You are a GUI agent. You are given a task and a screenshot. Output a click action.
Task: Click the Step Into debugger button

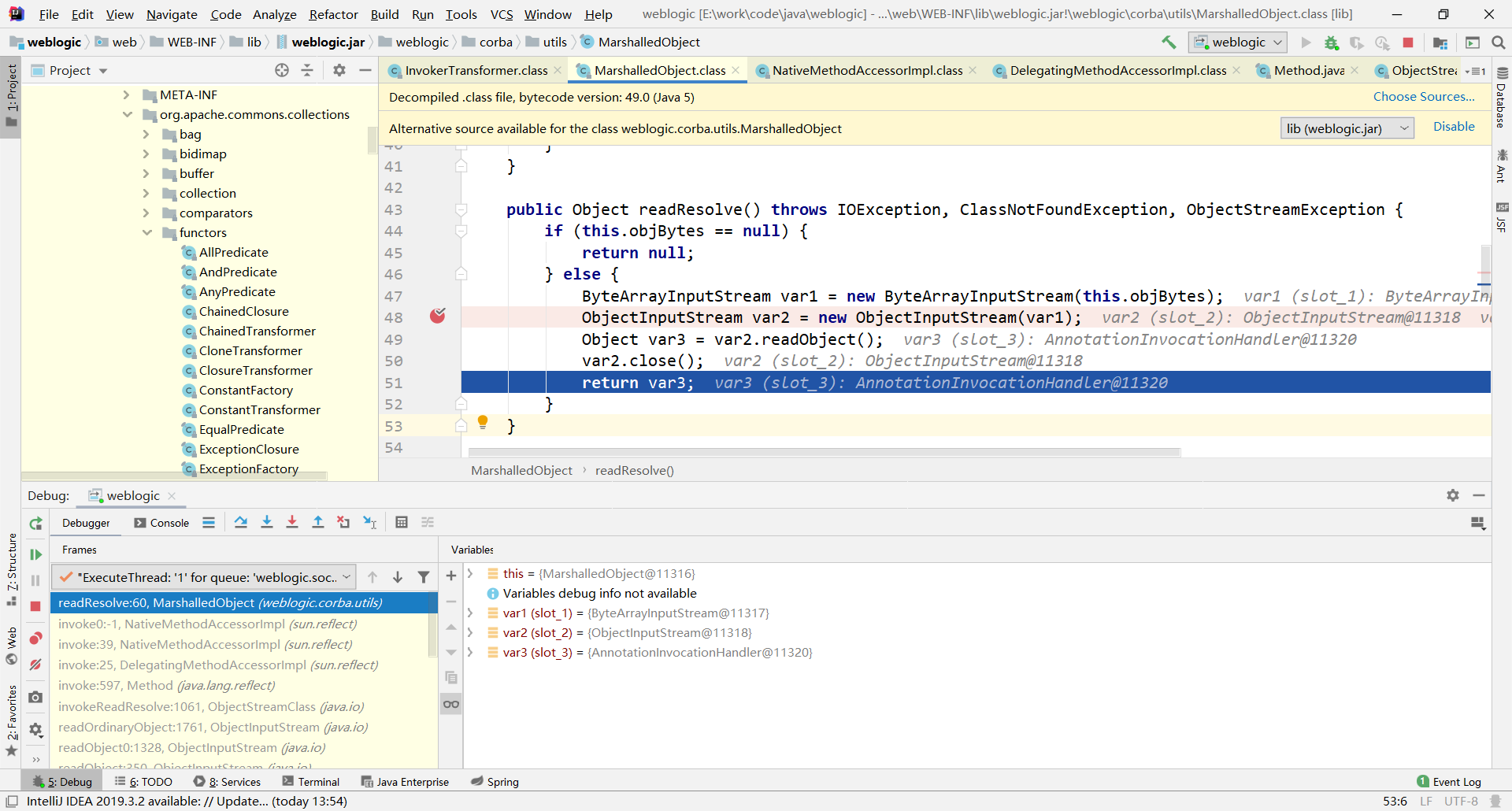(x=267, y=522)
